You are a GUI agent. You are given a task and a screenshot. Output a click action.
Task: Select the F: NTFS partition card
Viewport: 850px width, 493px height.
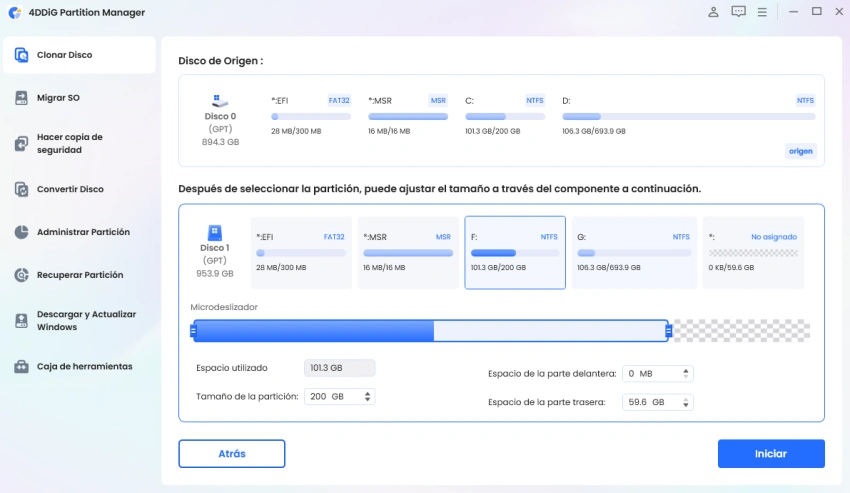tap(515, 252)
